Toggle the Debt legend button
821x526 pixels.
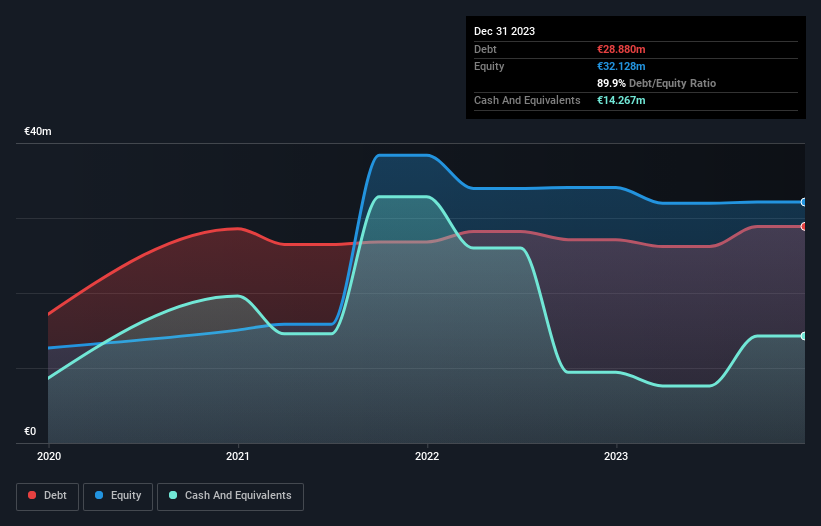(x=48, y=496)
